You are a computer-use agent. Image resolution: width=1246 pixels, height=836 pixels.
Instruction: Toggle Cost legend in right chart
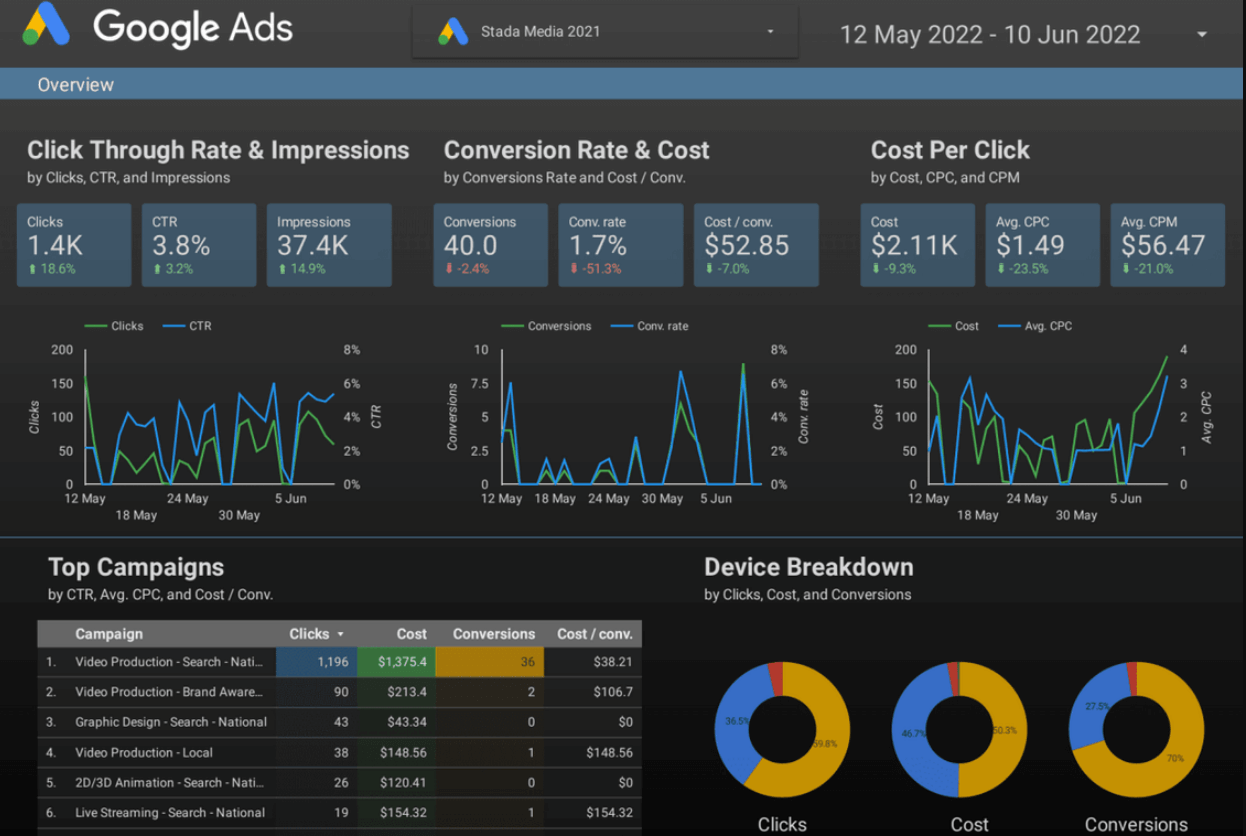[955, 326]
